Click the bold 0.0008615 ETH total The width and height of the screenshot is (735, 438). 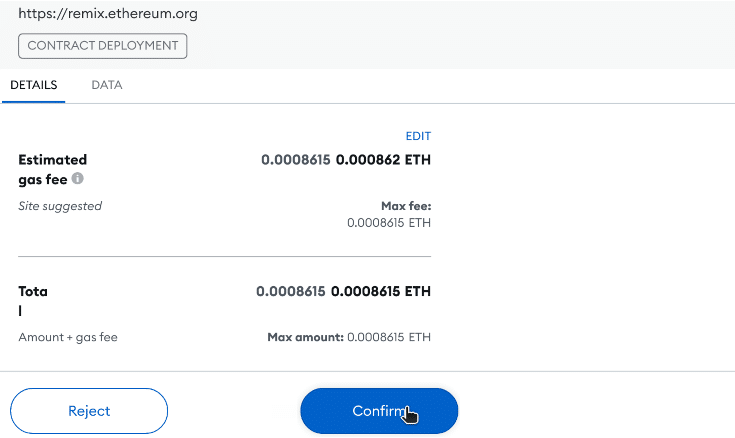click(x=381, y=292)
